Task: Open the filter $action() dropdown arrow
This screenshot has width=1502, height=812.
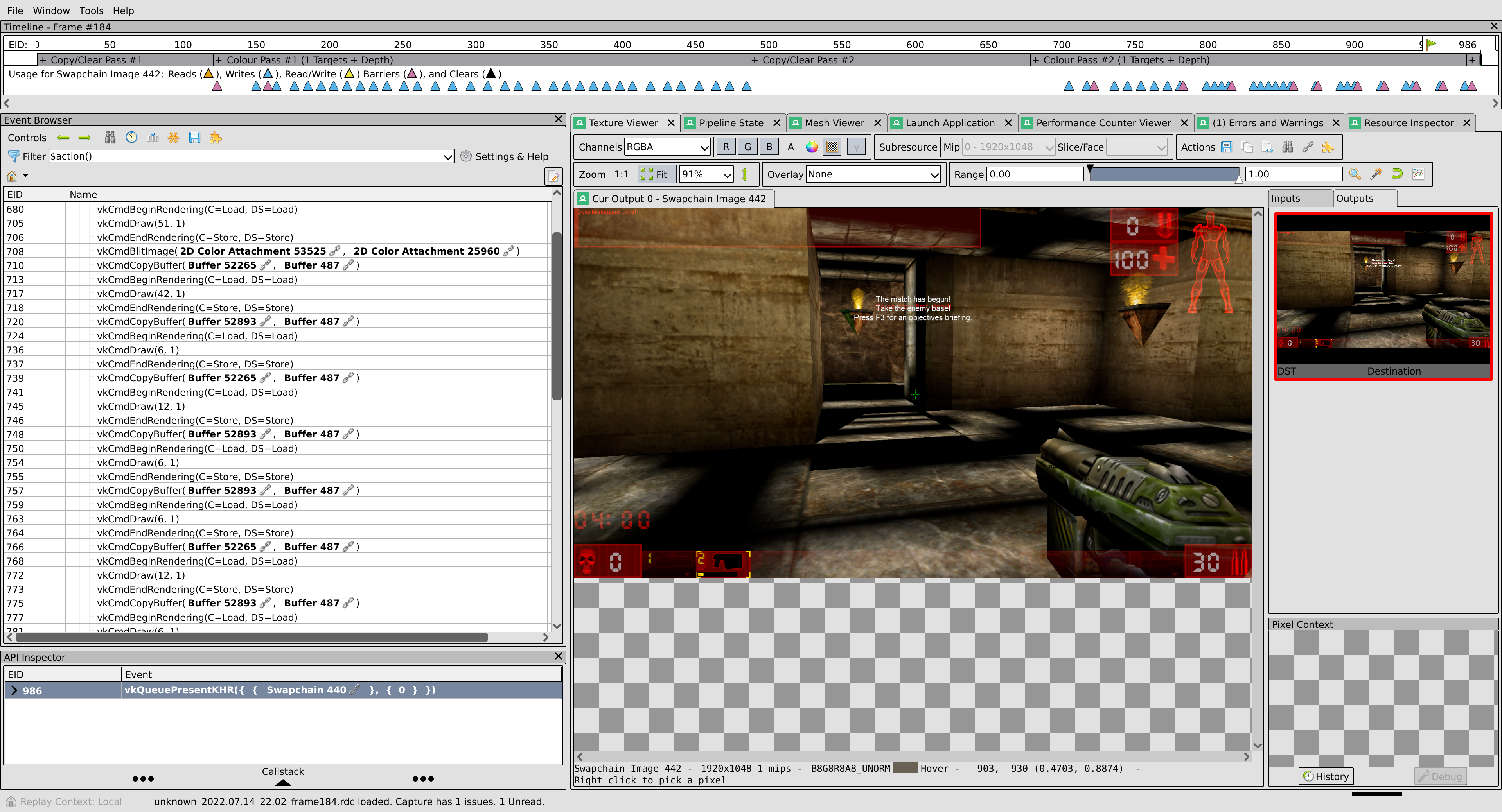Action: point(447,156)
